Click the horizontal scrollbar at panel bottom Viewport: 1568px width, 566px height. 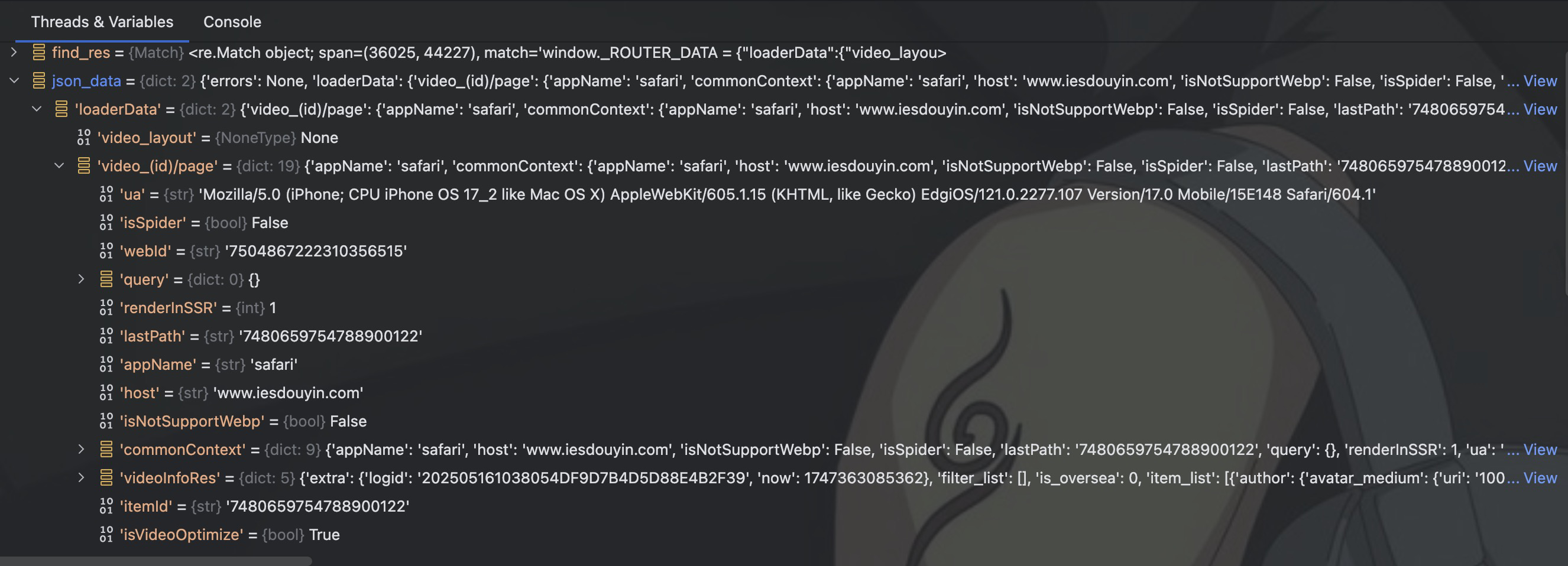click(x=157, y=561)
